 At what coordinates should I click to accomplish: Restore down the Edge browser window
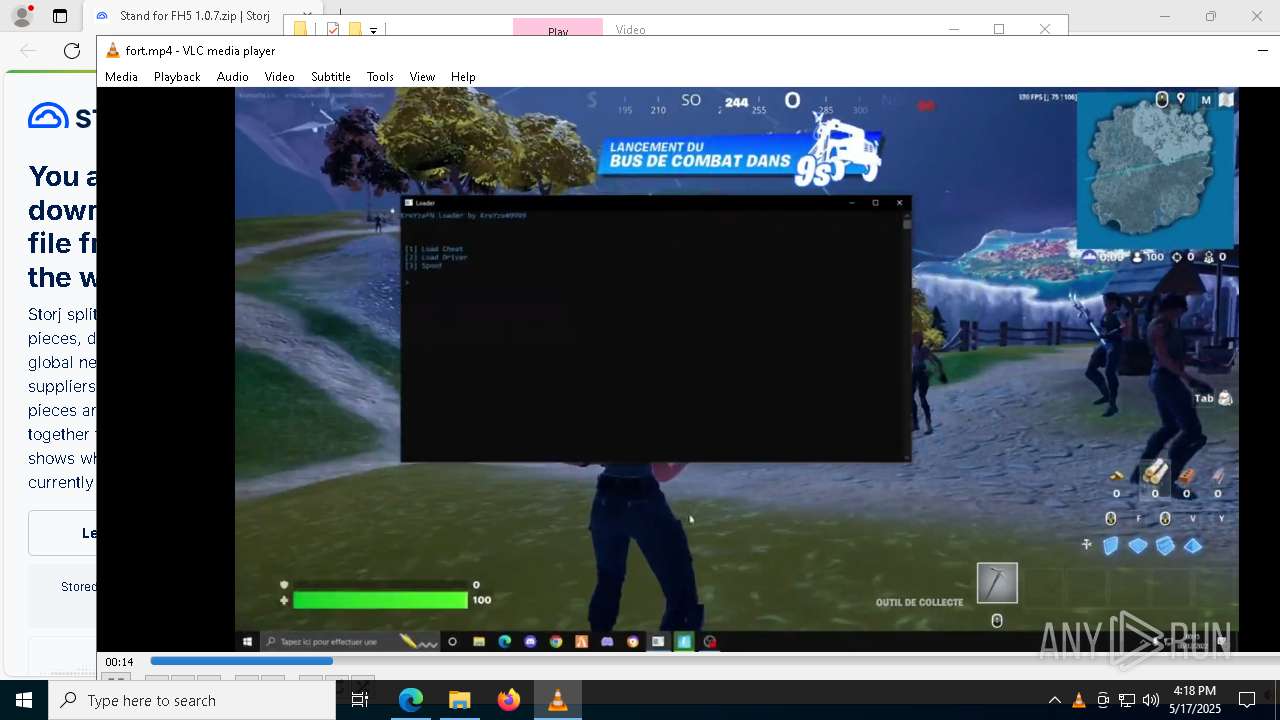tap(1211, 16)
